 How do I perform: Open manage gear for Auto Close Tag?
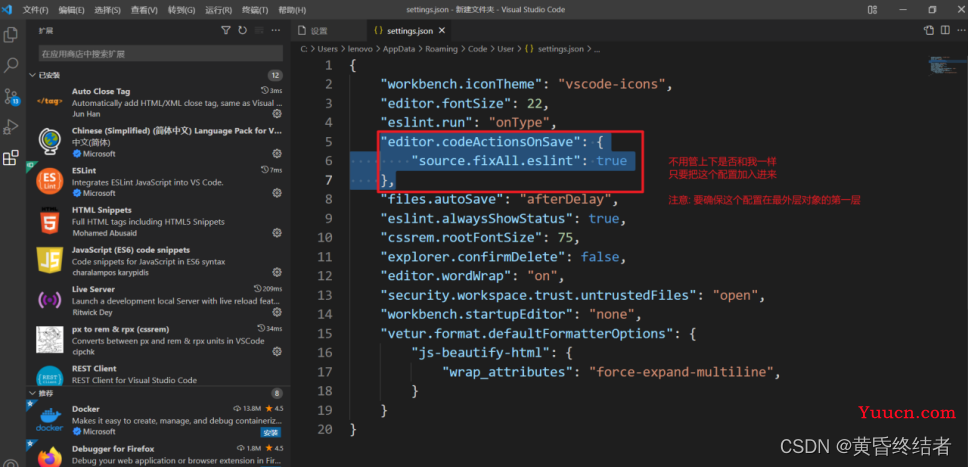click(277, 114)
